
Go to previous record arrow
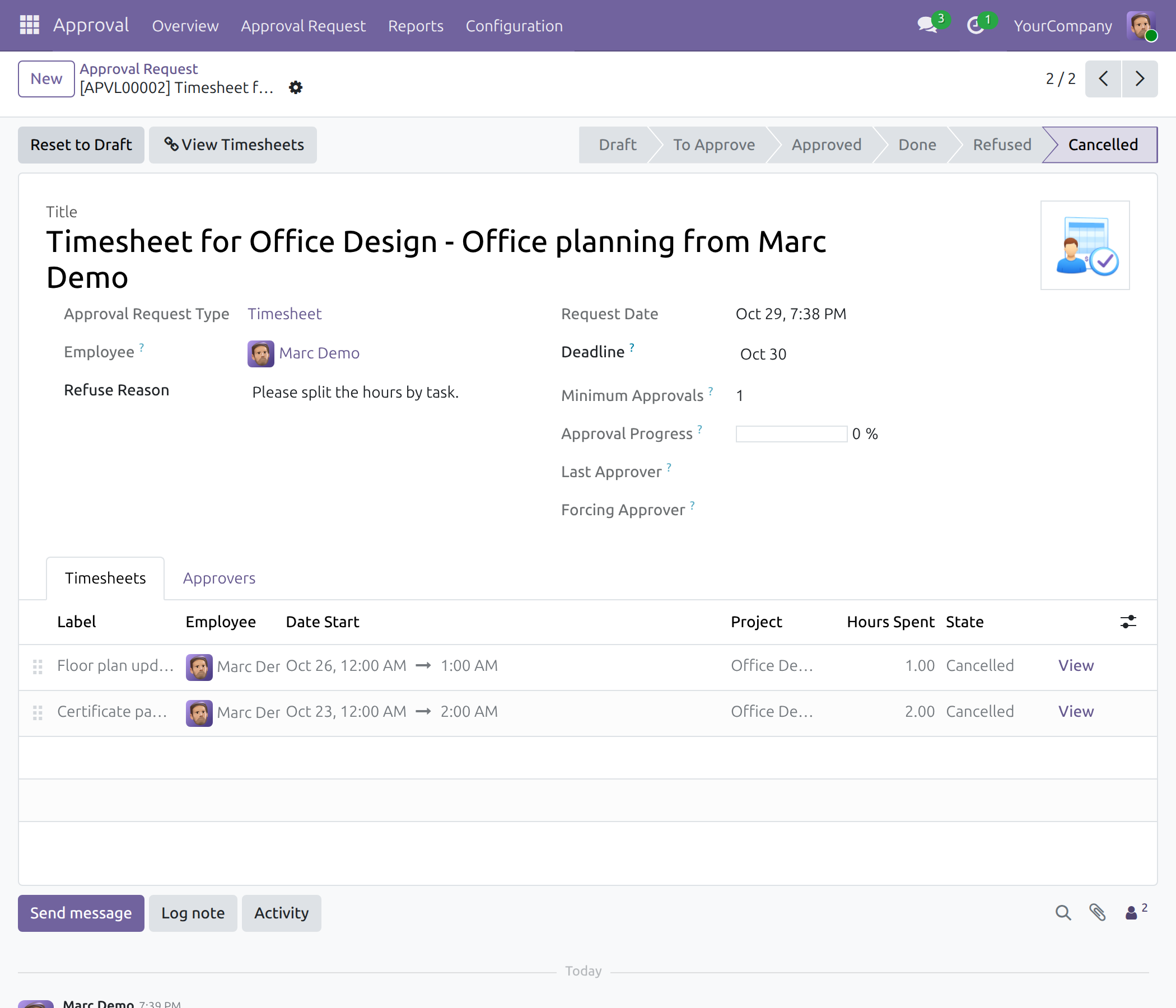[1103, 79]
